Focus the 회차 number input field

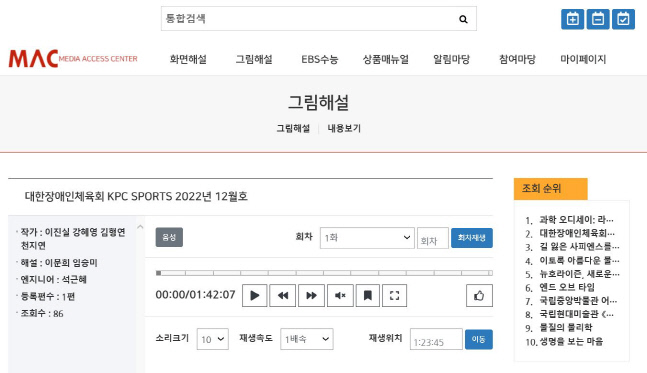pos(432,238)
